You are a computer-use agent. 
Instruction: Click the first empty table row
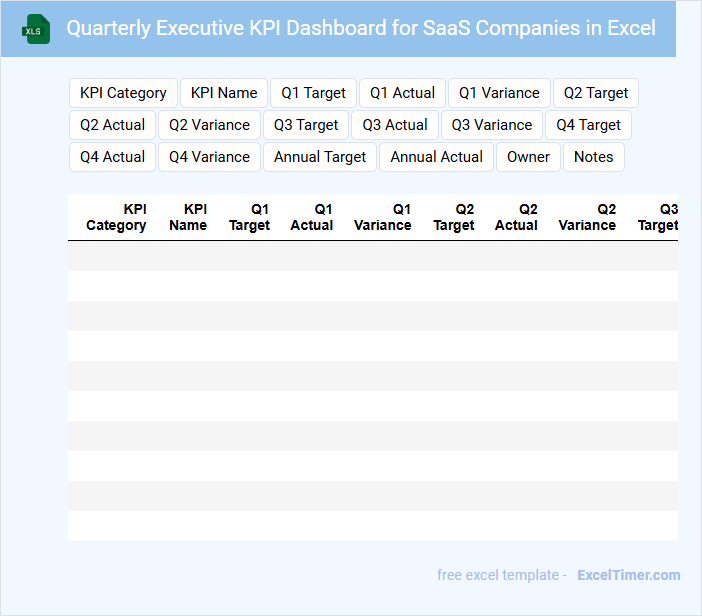tap(372, 256)
